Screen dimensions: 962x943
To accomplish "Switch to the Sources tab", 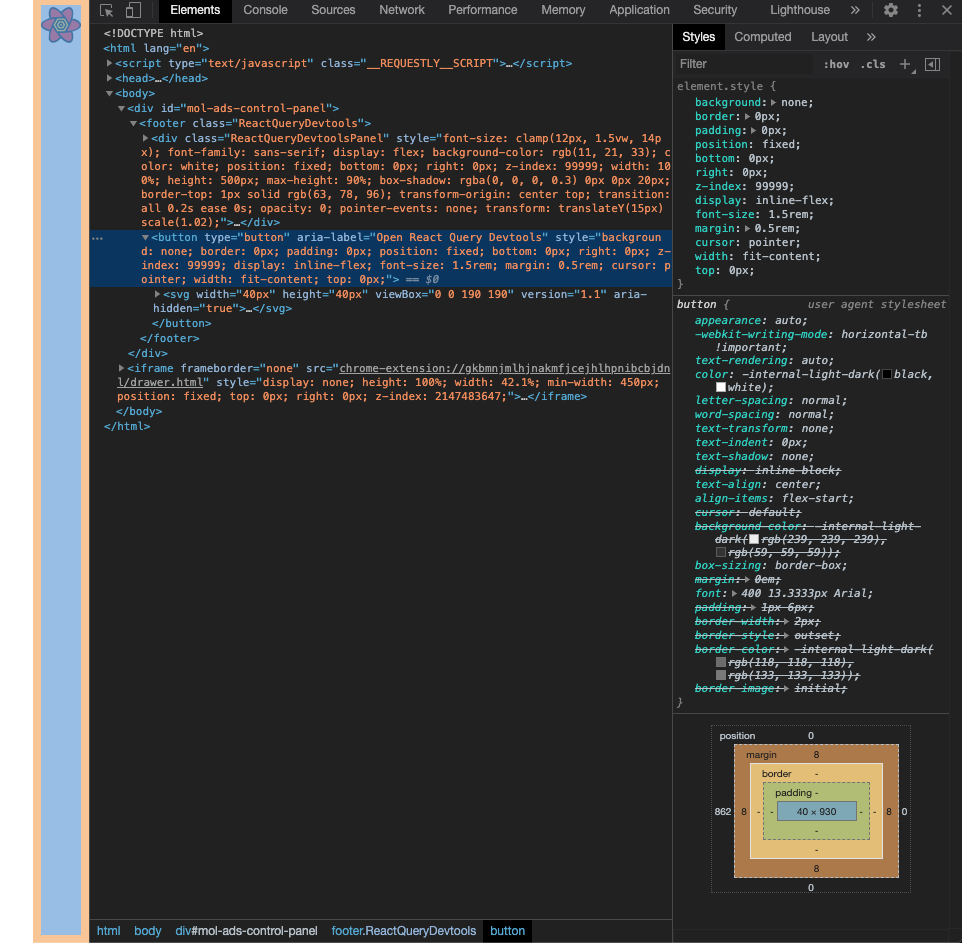I will (333, 10).
